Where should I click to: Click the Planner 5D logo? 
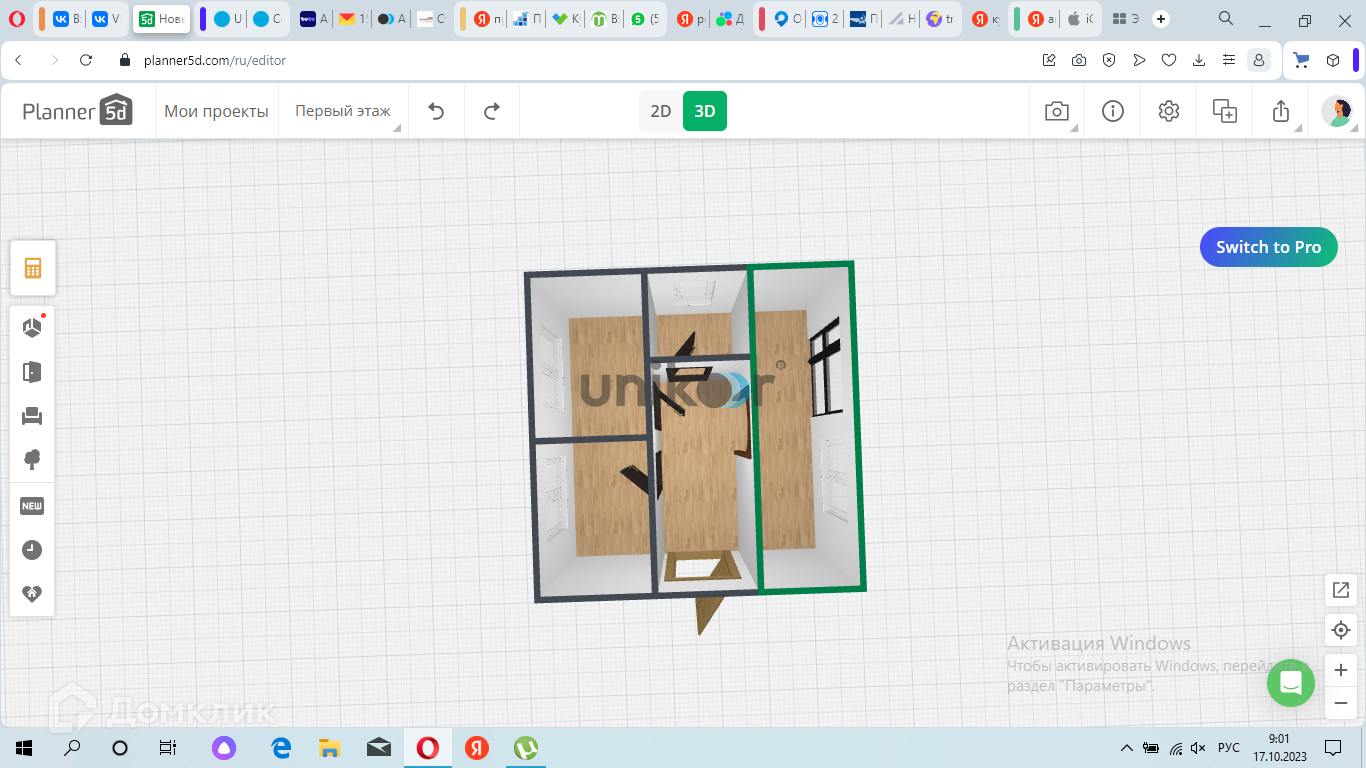(78, 111)
